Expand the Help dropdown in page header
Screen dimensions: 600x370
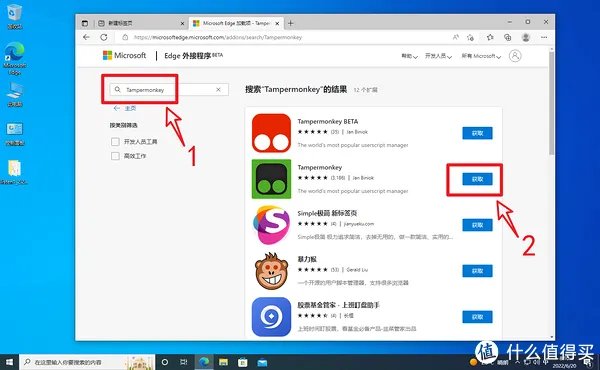409,56
